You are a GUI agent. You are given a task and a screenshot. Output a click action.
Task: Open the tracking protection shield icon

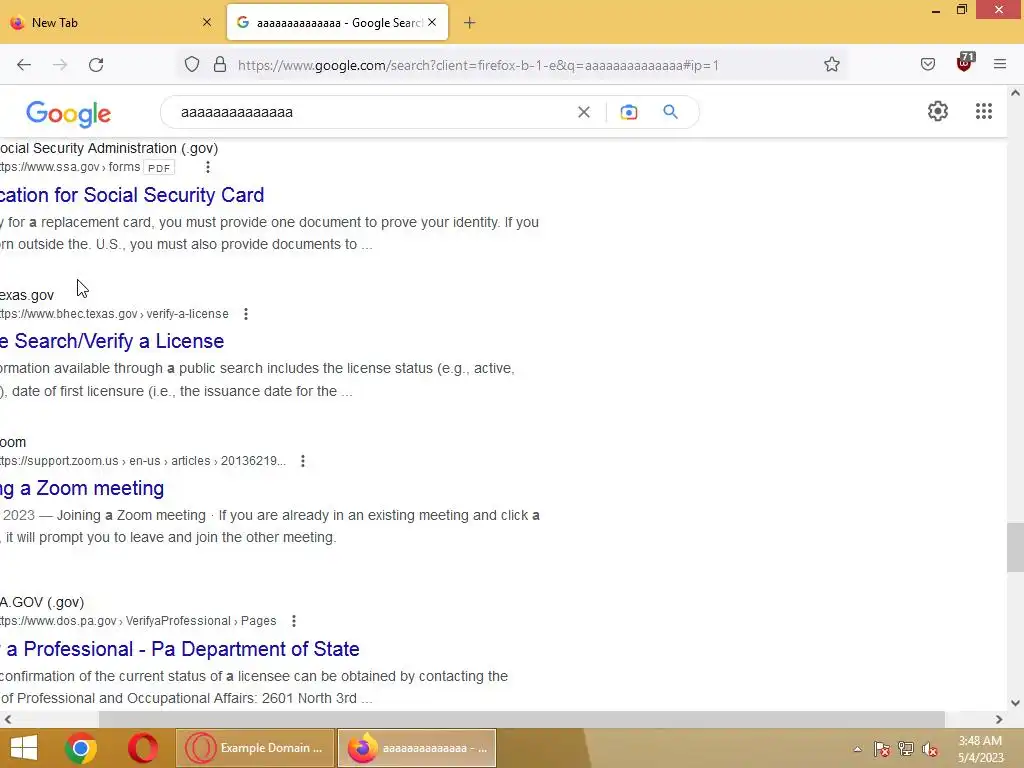pyautogui.click(x=191, y=65)
